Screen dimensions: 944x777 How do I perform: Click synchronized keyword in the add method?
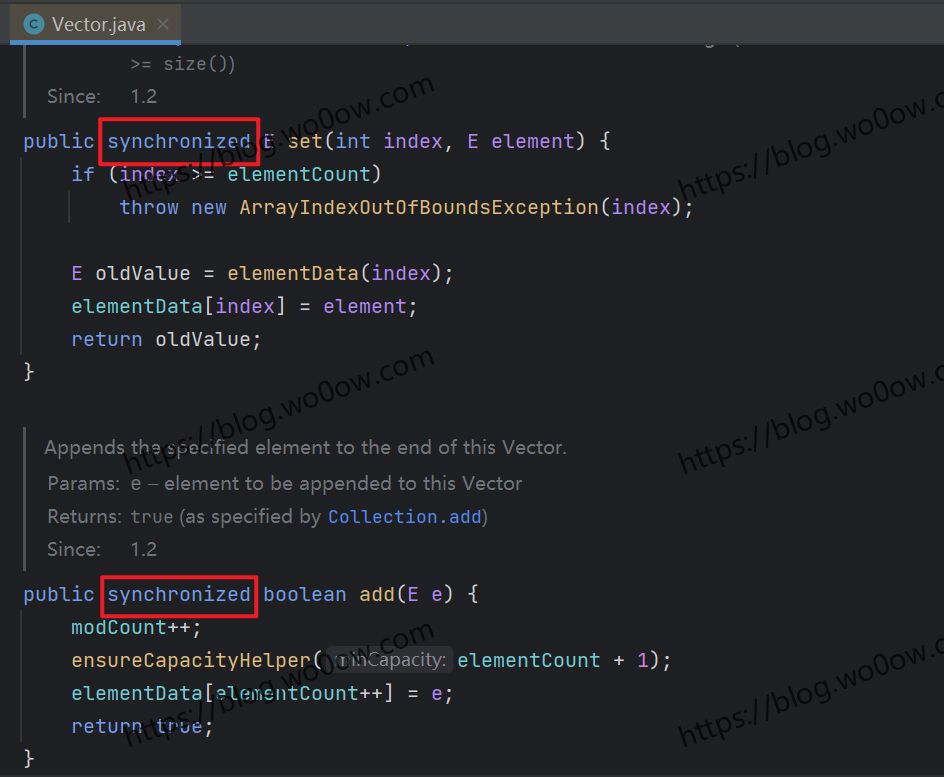179,594
